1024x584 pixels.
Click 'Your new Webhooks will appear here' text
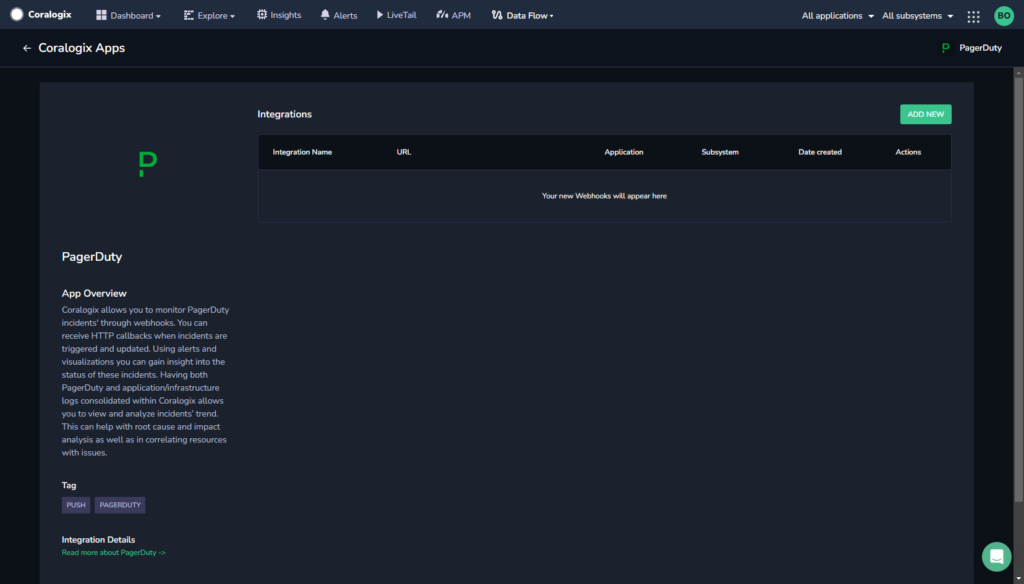tap(604, 196)
